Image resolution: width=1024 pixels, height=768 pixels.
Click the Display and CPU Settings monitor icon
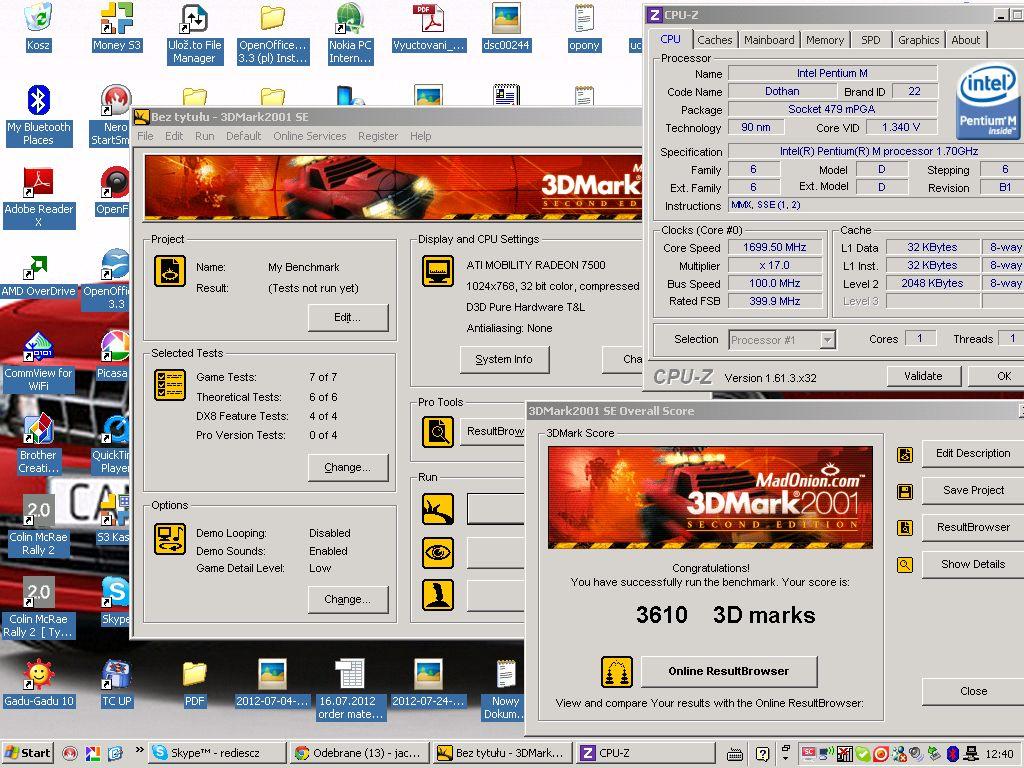click(438, 271)
